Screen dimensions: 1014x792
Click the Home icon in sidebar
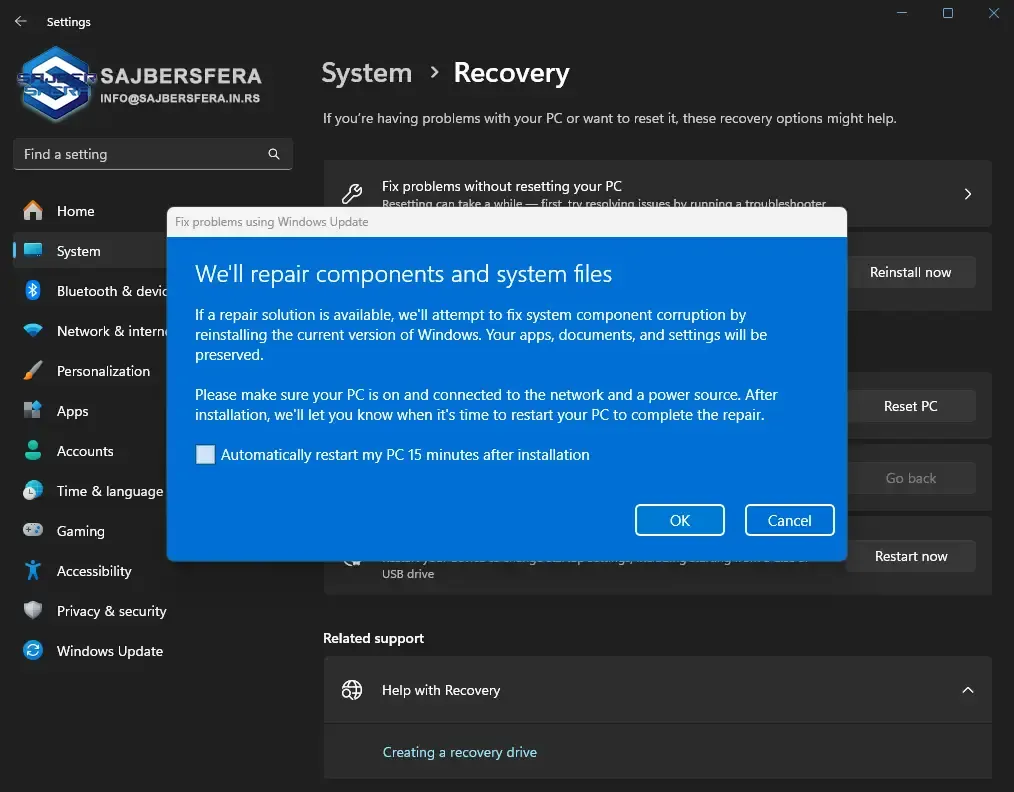coord(33,211)
